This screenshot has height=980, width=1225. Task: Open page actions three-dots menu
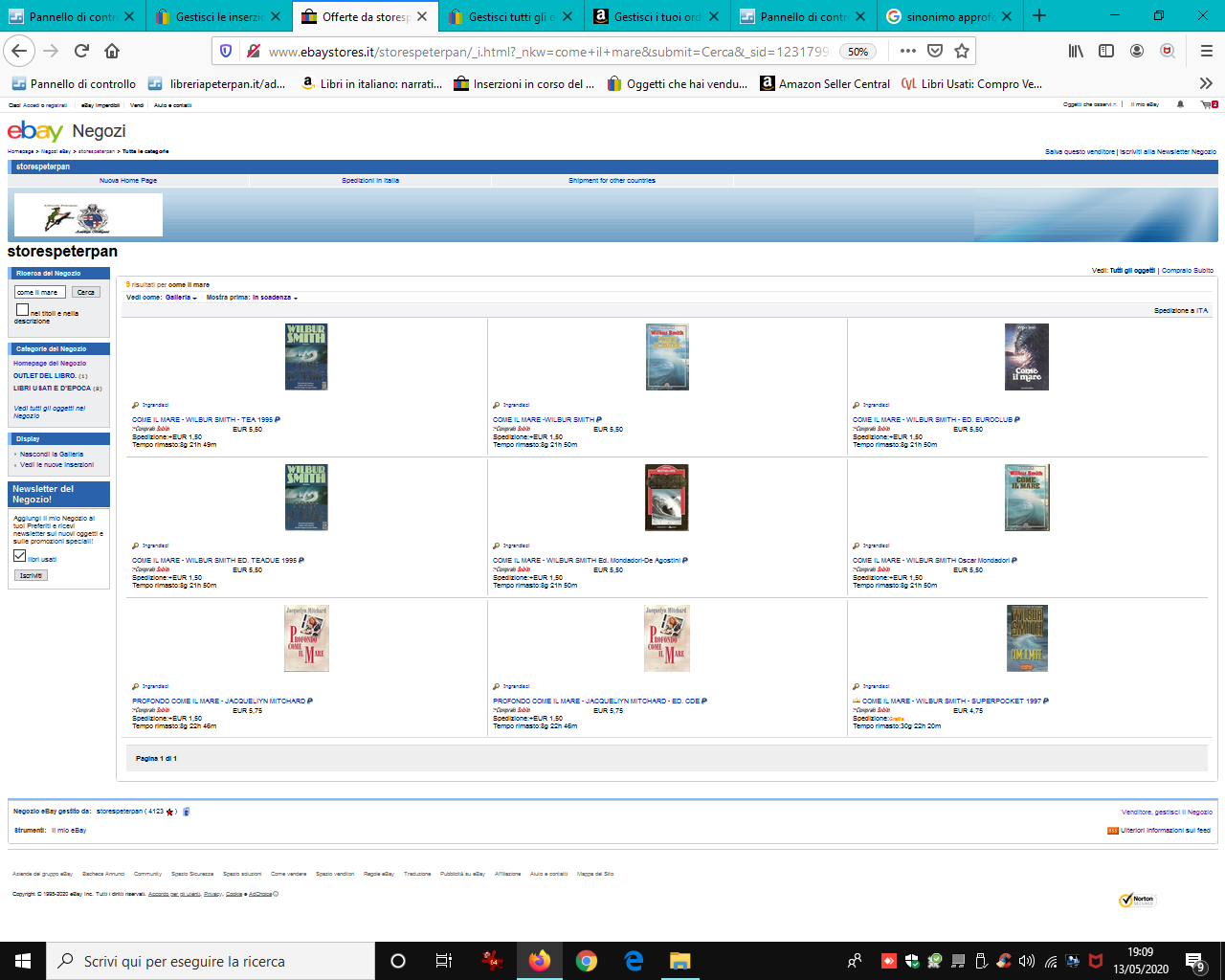908,51
